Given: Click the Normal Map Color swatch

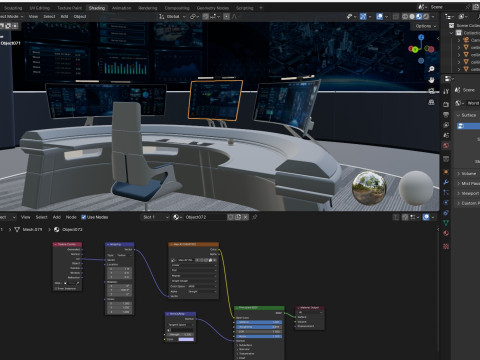Looking at the screenshot, I should (x=186, y=339).
